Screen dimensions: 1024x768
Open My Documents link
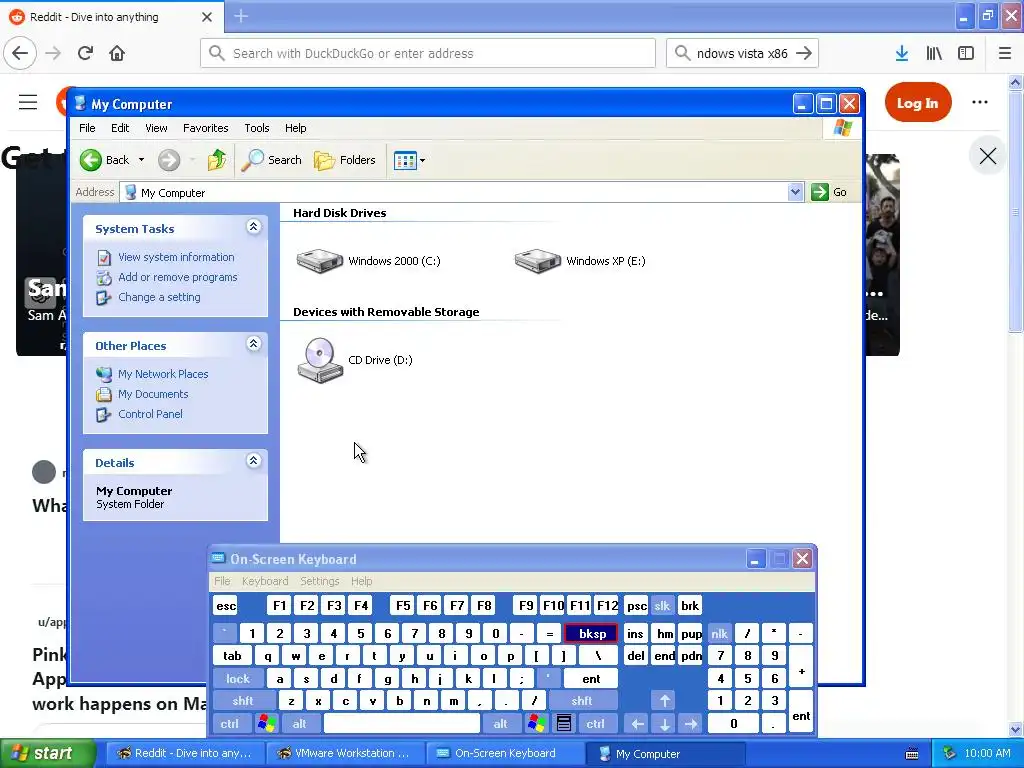click(x=153, y=394)
